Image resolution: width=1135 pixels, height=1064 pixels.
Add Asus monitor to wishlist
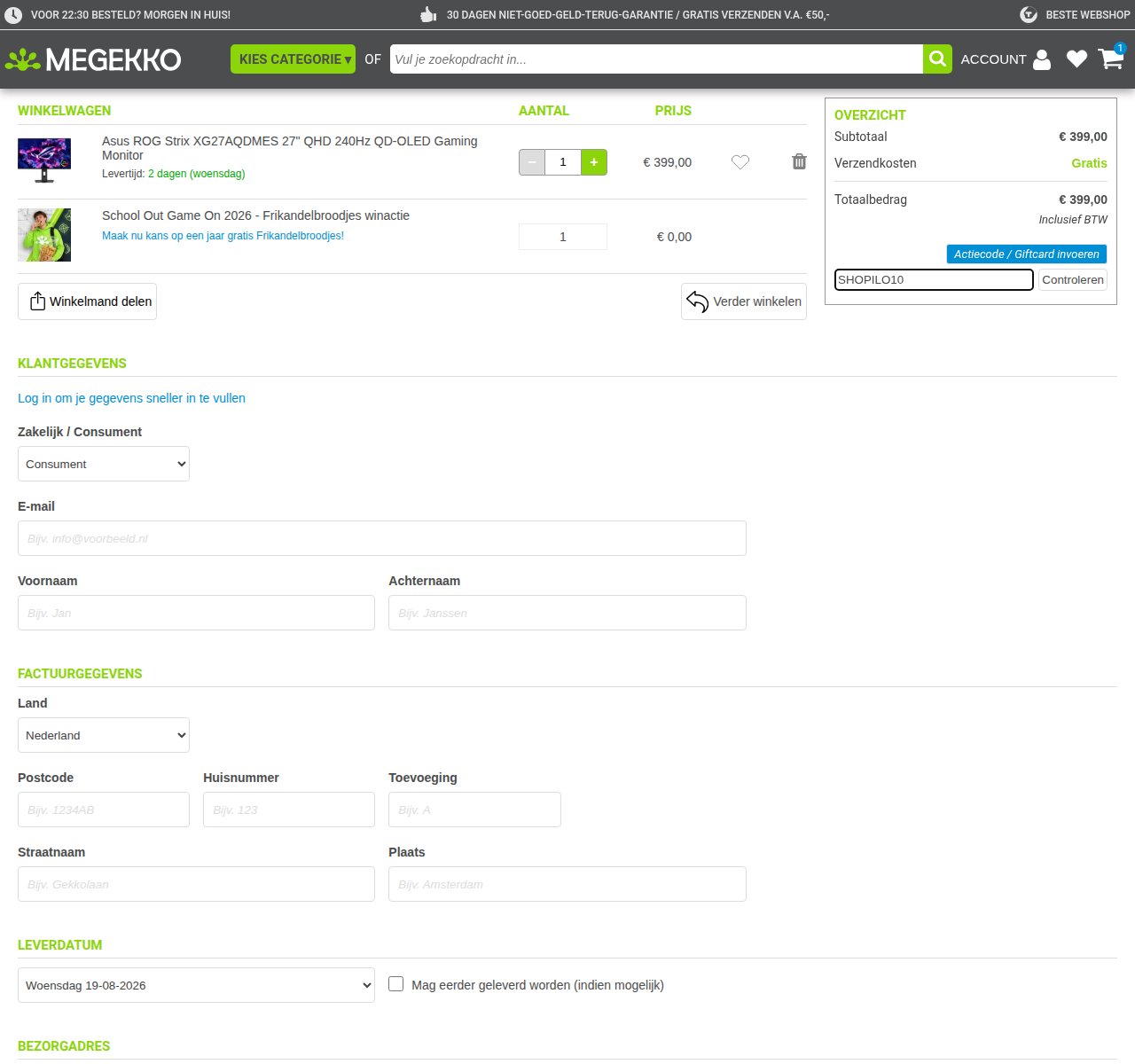pyautogui.click(x=740, y=162)
